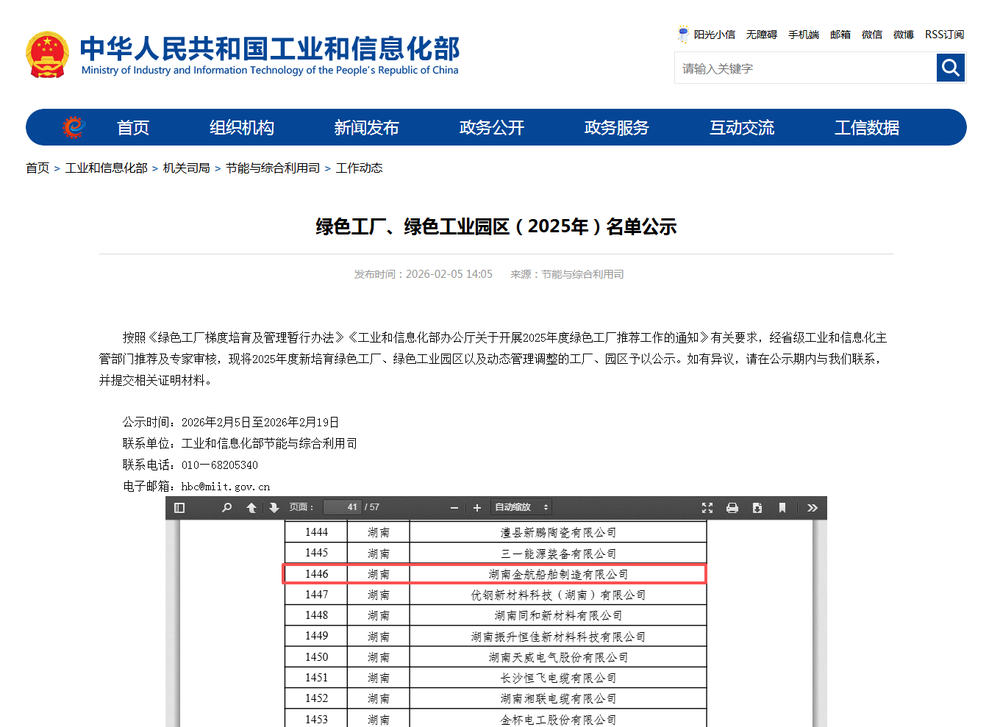This screenshot has width=1000, height=727.
Task: Click the 阳光小信 robot icon
Action: [x=683, y=34]
